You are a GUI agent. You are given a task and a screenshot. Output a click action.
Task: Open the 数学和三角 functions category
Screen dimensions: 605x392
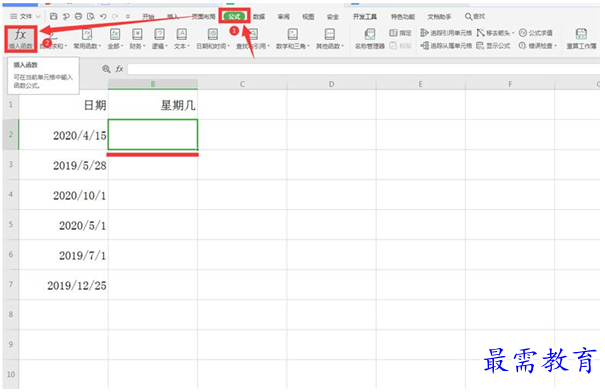pos(293,39)
